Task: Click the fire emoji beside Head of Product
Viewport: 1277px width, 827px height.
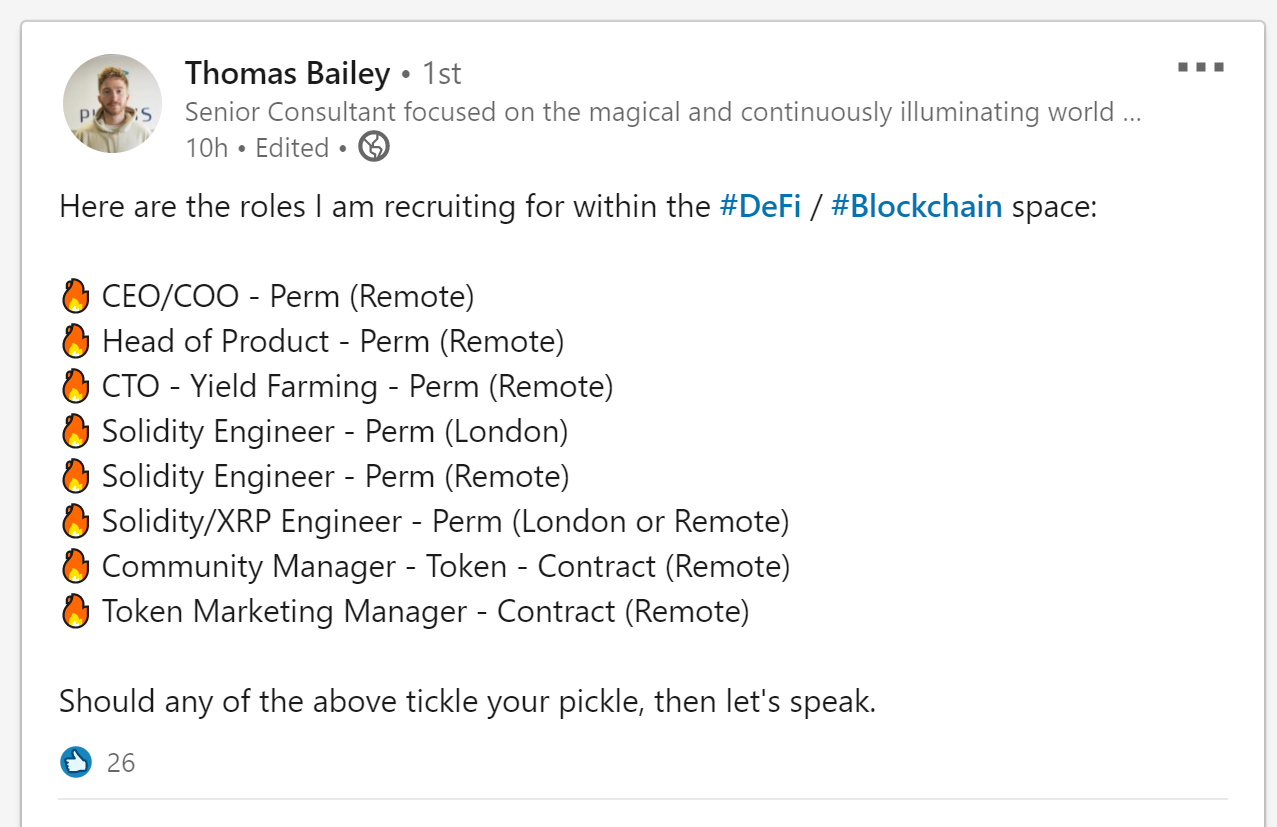Action: click(76, 342)
